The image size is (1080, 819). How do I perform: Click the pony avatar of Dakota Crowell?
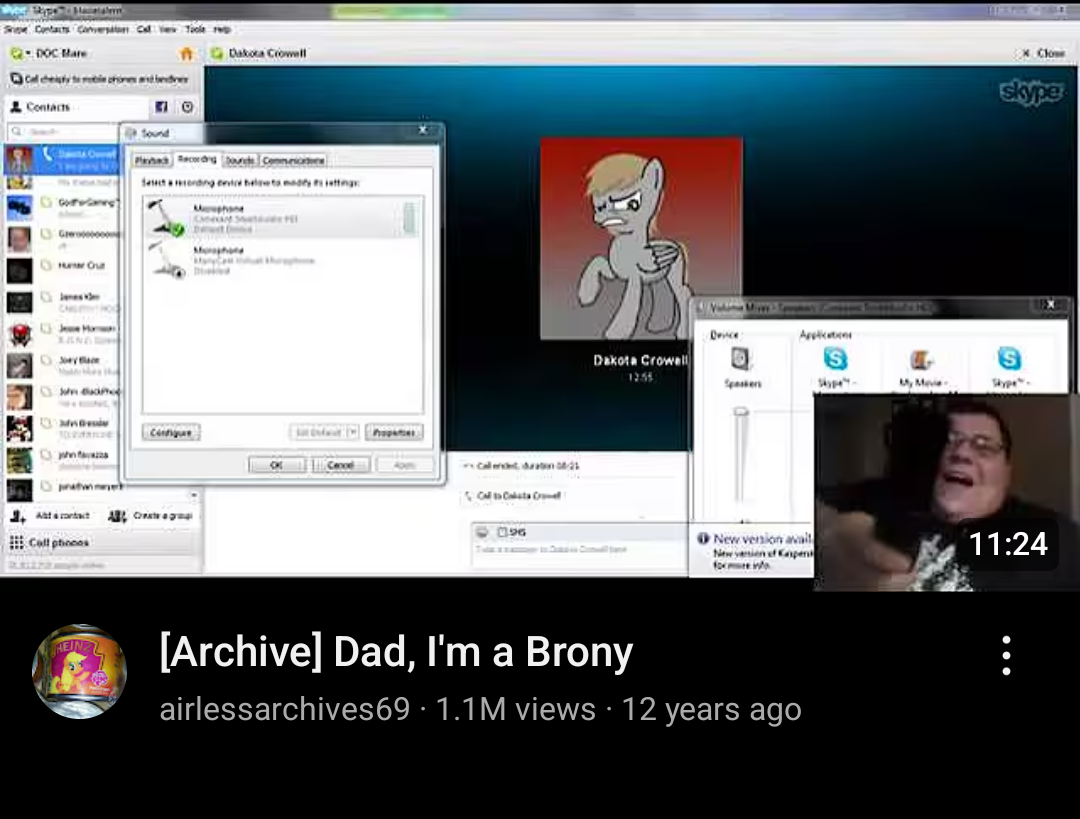tap(641, 238)
